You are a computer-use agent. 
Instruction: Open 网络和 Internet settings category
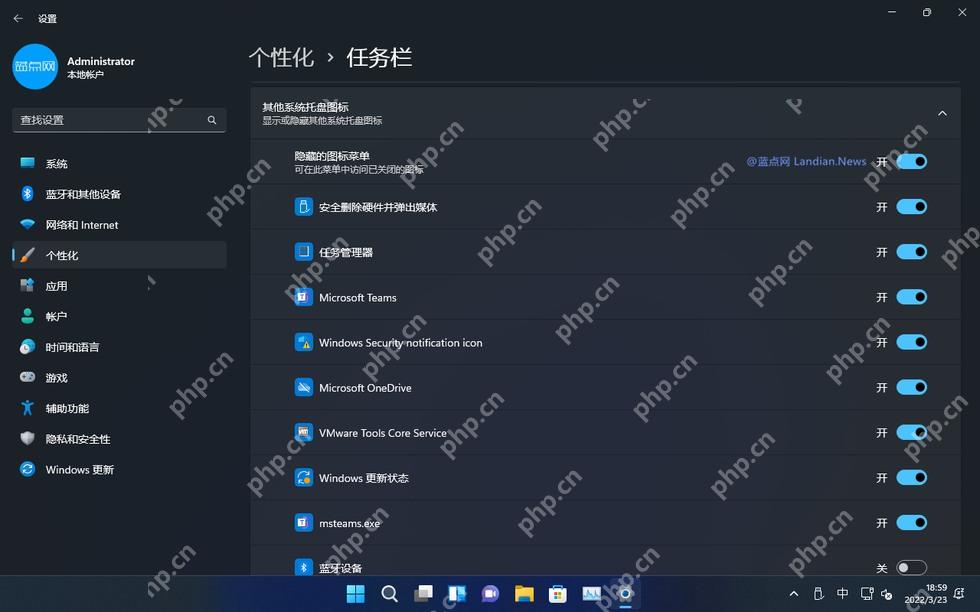tap(119, 225)
